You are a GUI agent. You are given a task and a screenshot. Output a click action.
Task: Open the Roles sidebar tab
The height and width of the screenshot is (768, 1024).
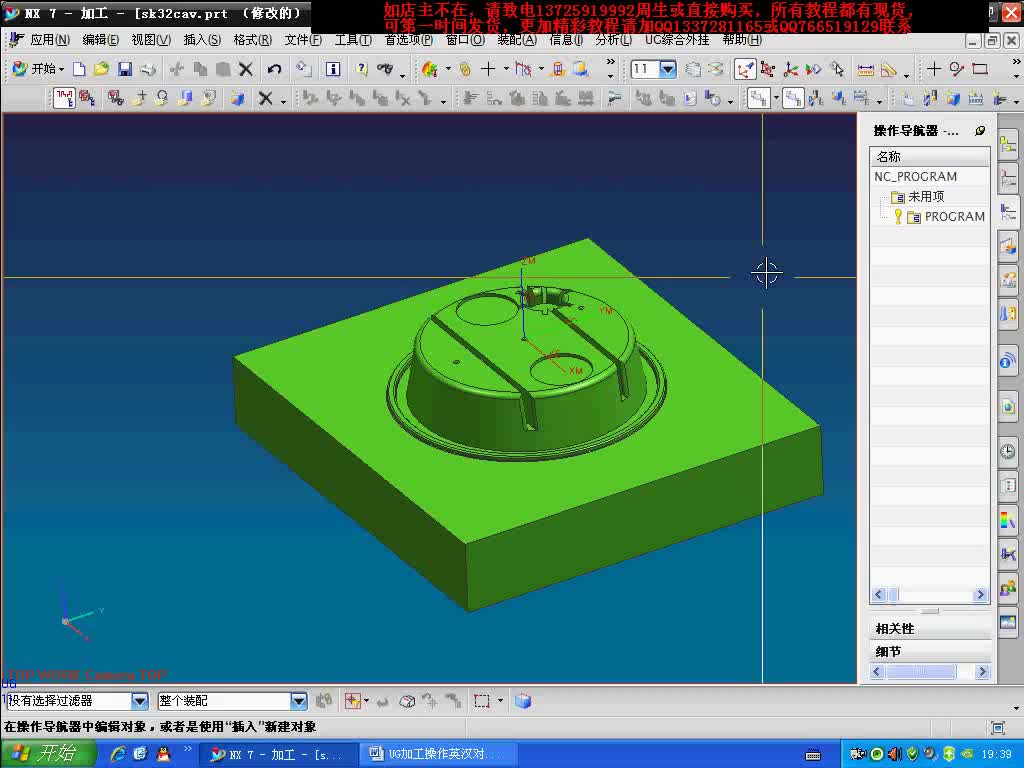1008,588
